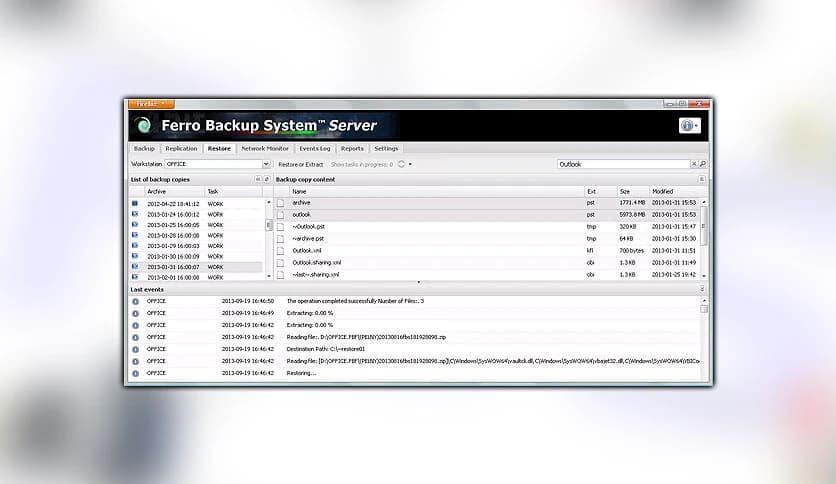
Task: Go to the Reports tab
Action: click(352, 149)
